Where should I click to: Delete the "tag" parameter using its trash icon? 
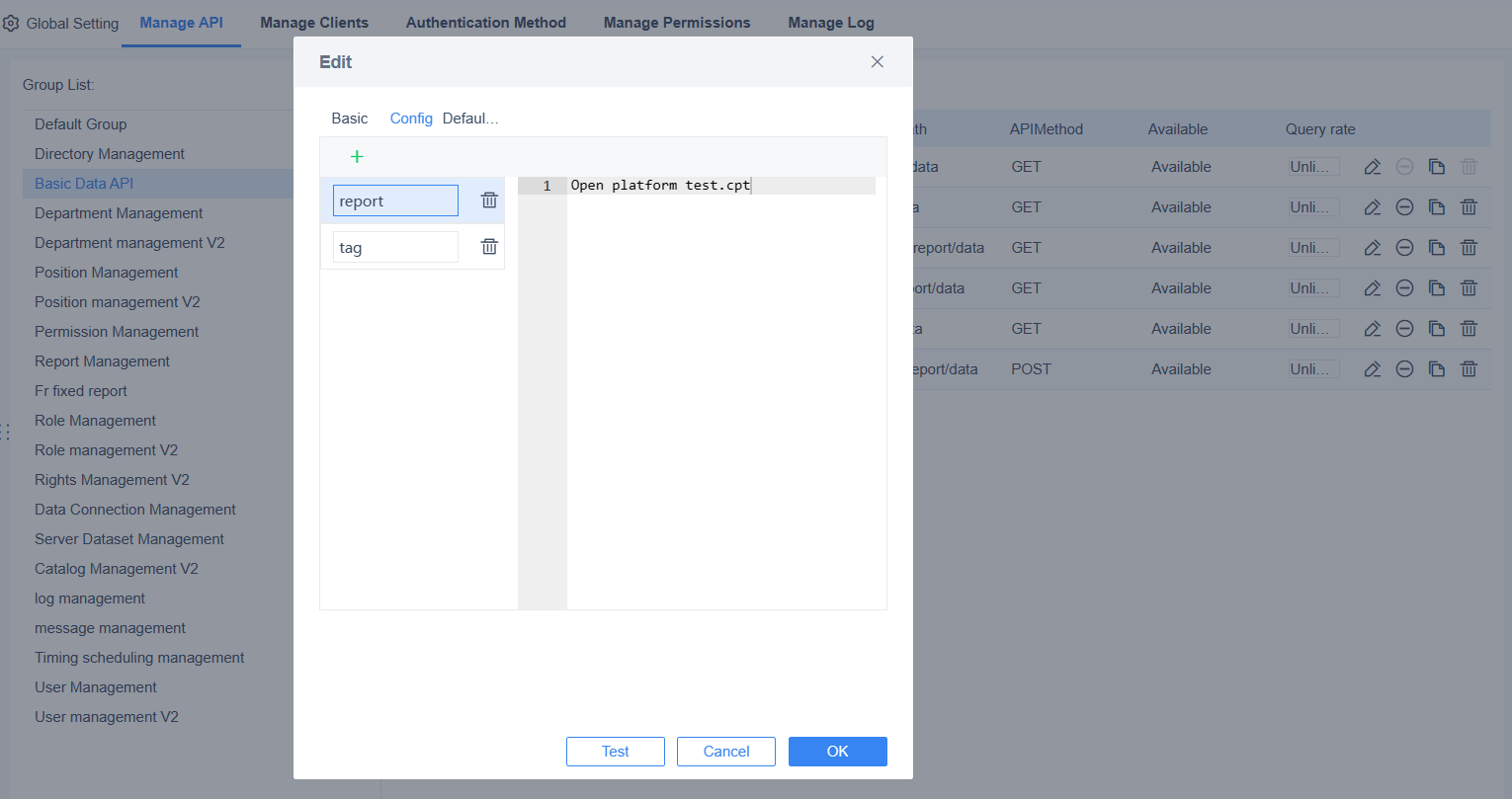click(x=488, y=246)
